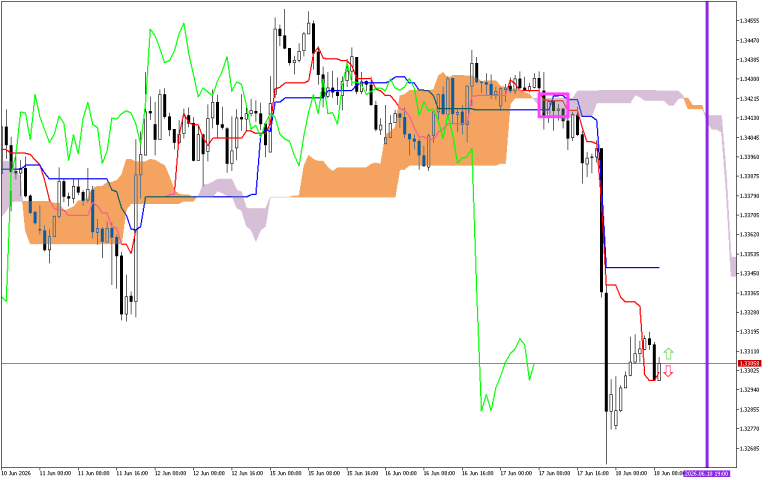768x480 pixels.
Task: Click price axis label 1.33195
Action: pyautogui.click(x=750, y=332)
